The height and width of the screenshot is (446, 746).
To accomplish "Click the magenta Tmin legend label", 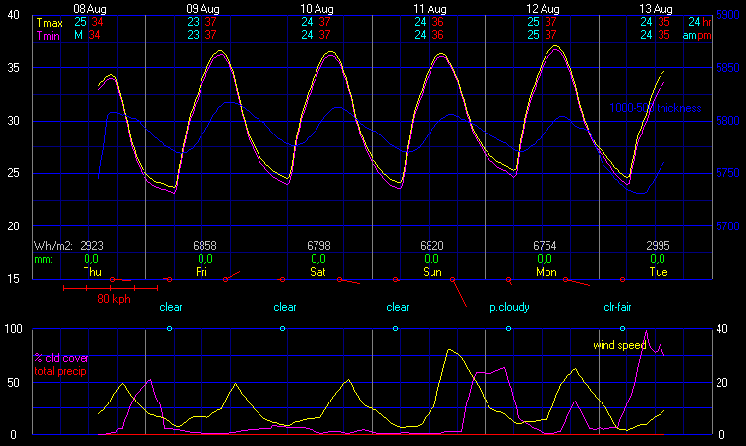I will coord(48,36).
